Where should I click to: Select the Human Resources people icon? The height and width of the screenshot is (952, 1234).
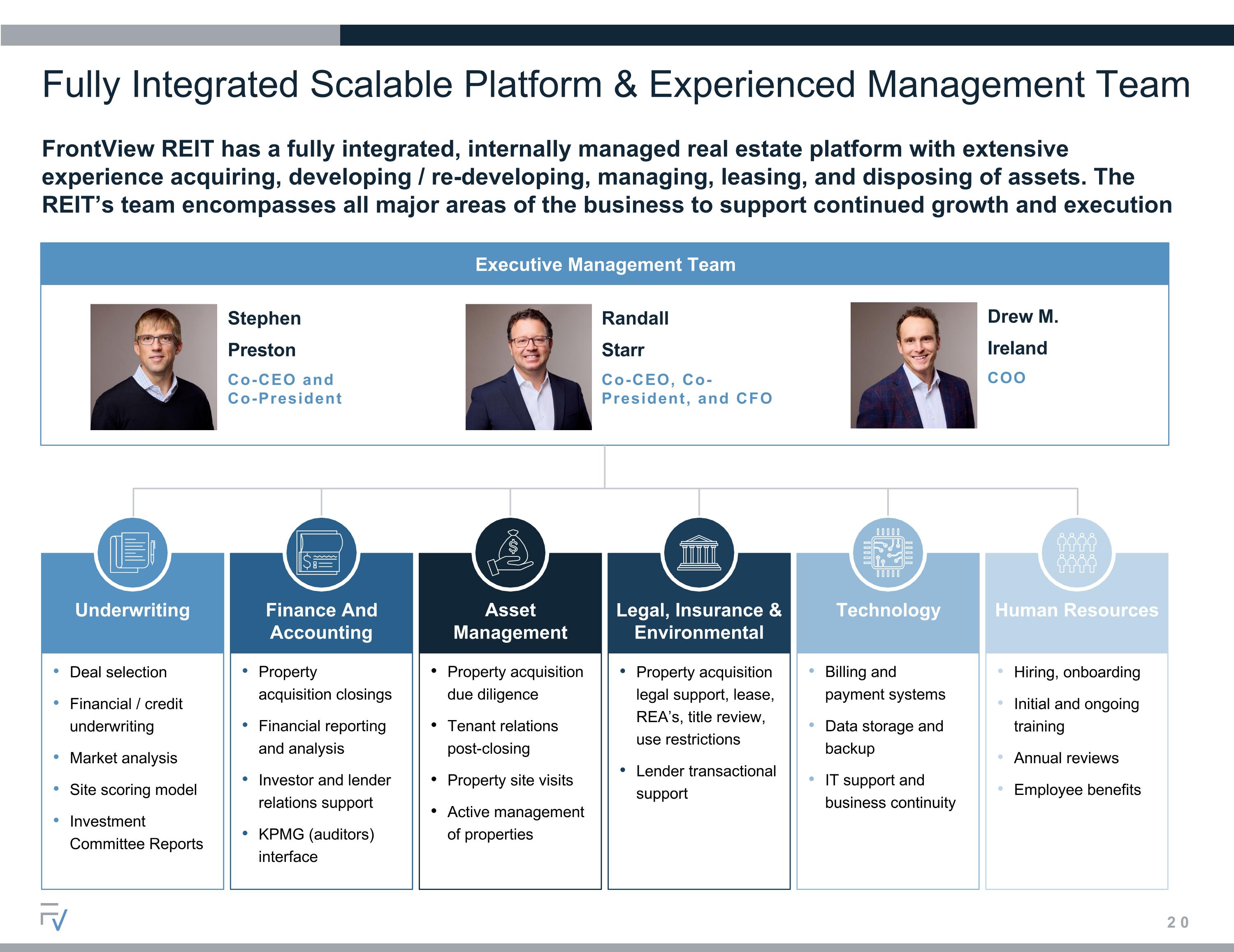coord(1077,553)
